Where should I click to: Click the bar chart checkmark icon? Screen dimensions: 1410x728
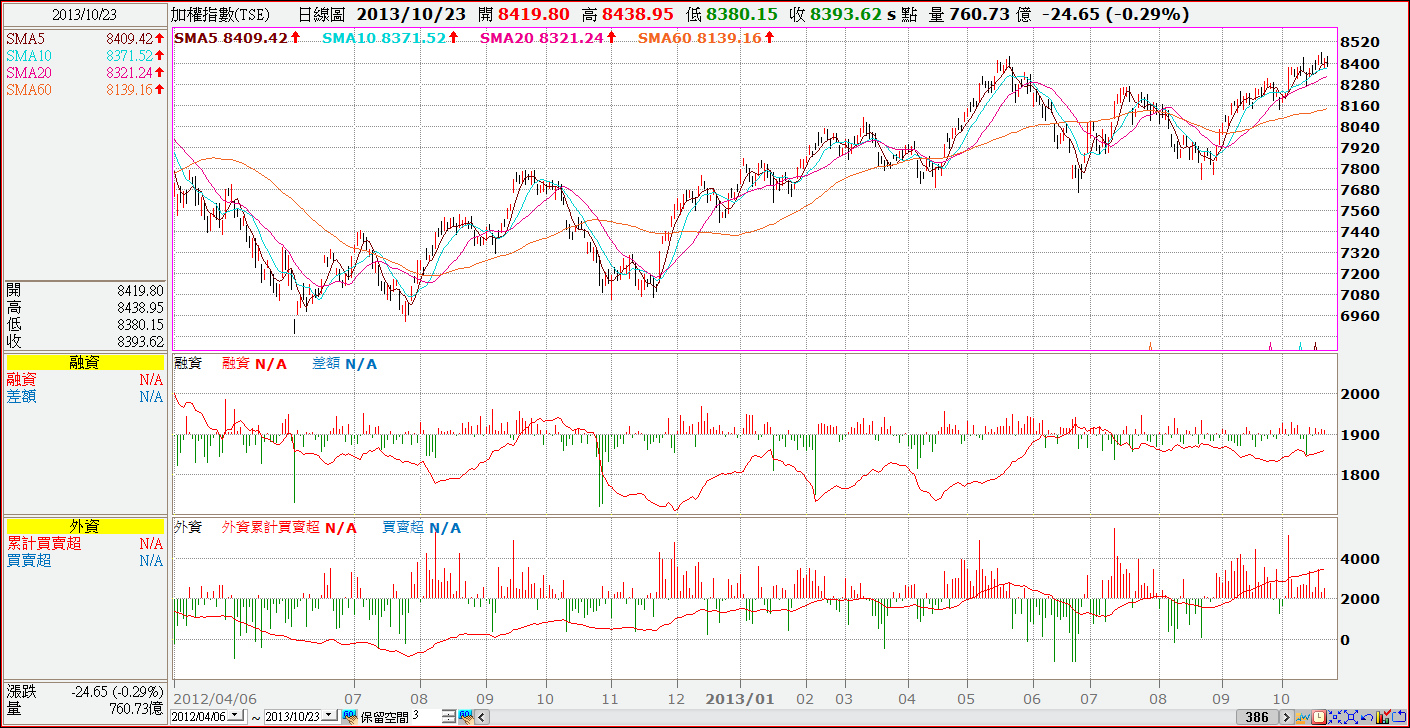point(1384,717)
